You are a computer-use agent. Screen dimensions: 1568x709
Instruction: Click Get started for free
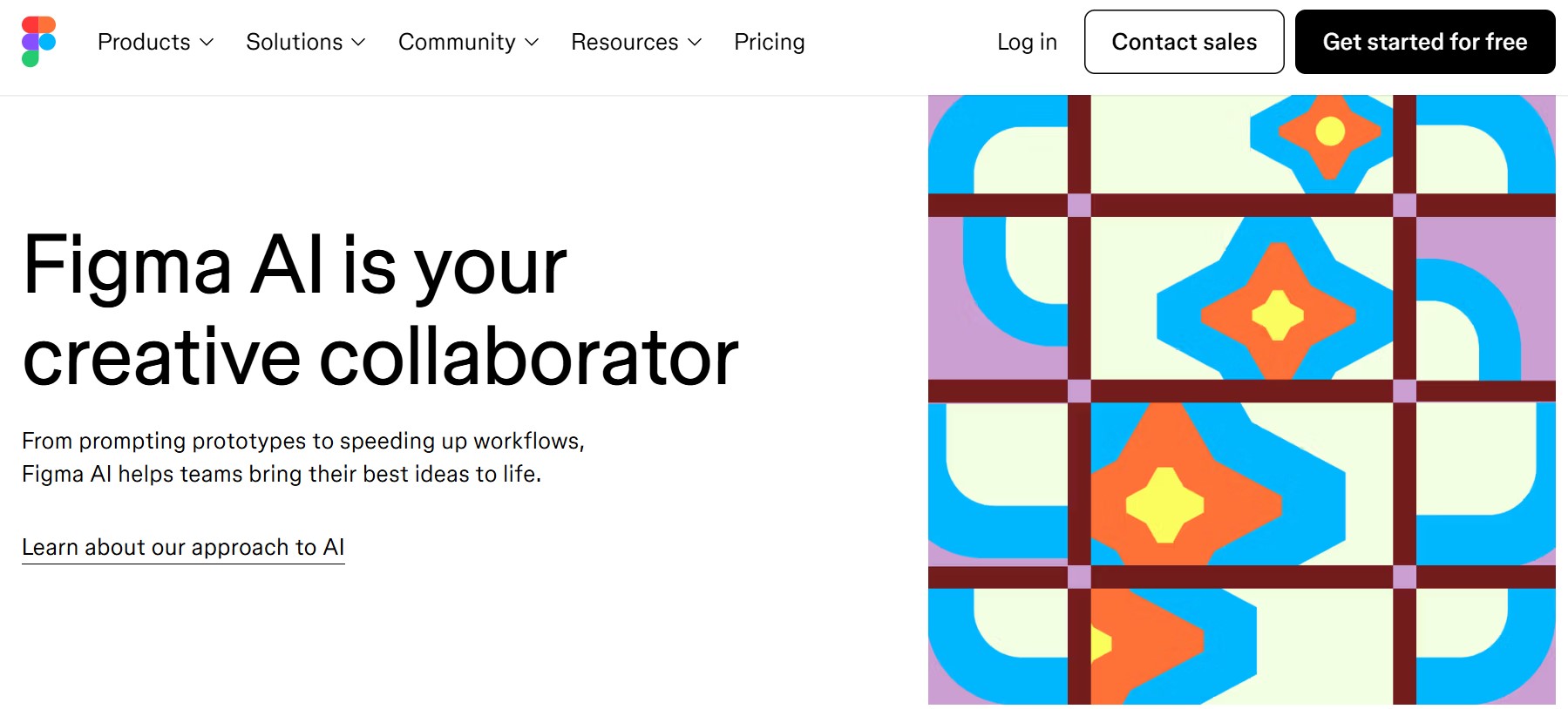coord(1424,41)
